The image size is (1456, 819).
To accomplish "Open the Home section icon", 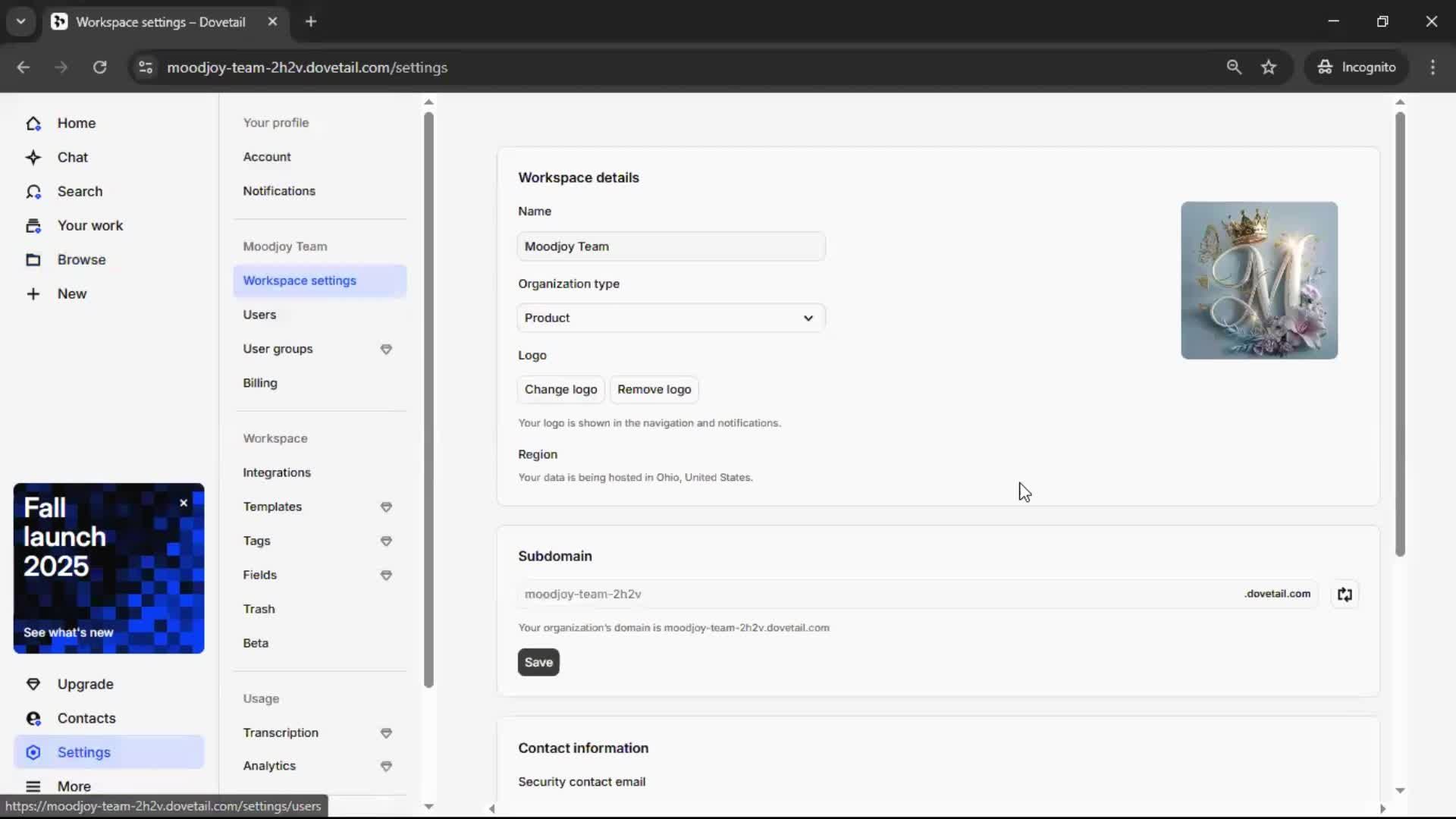I will tap(33, 123).
